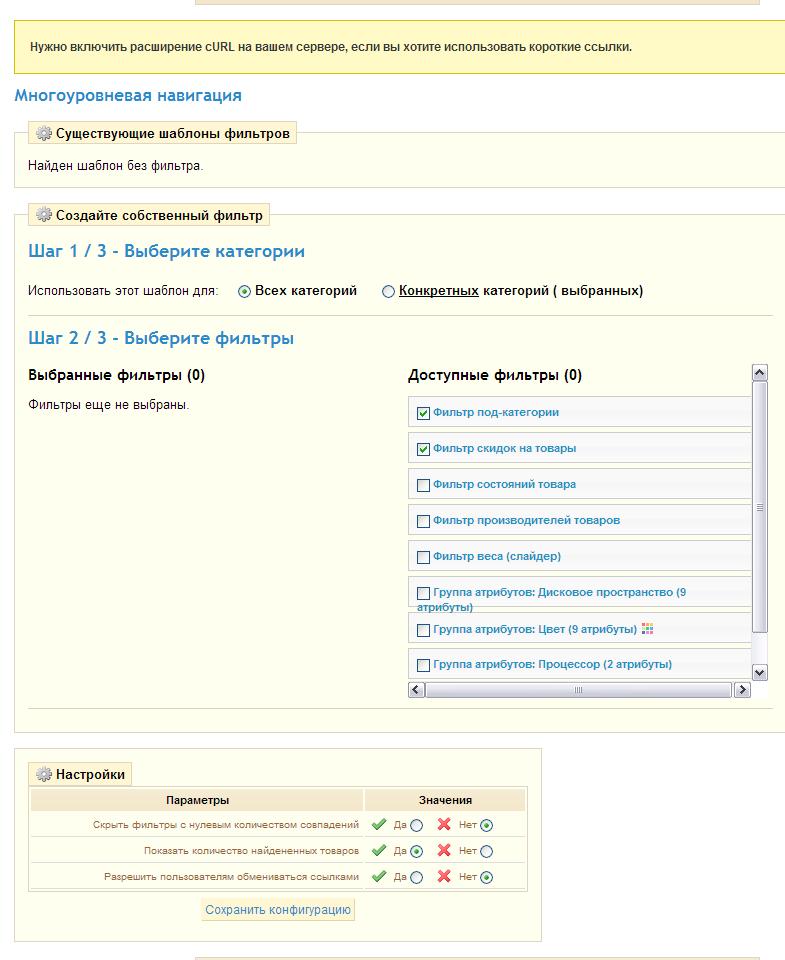Image resolution: width=785 pixels, height=960 pixels.
Task: Click gear icon beside Создайте собственный фильтр
Action: (43, 214)
